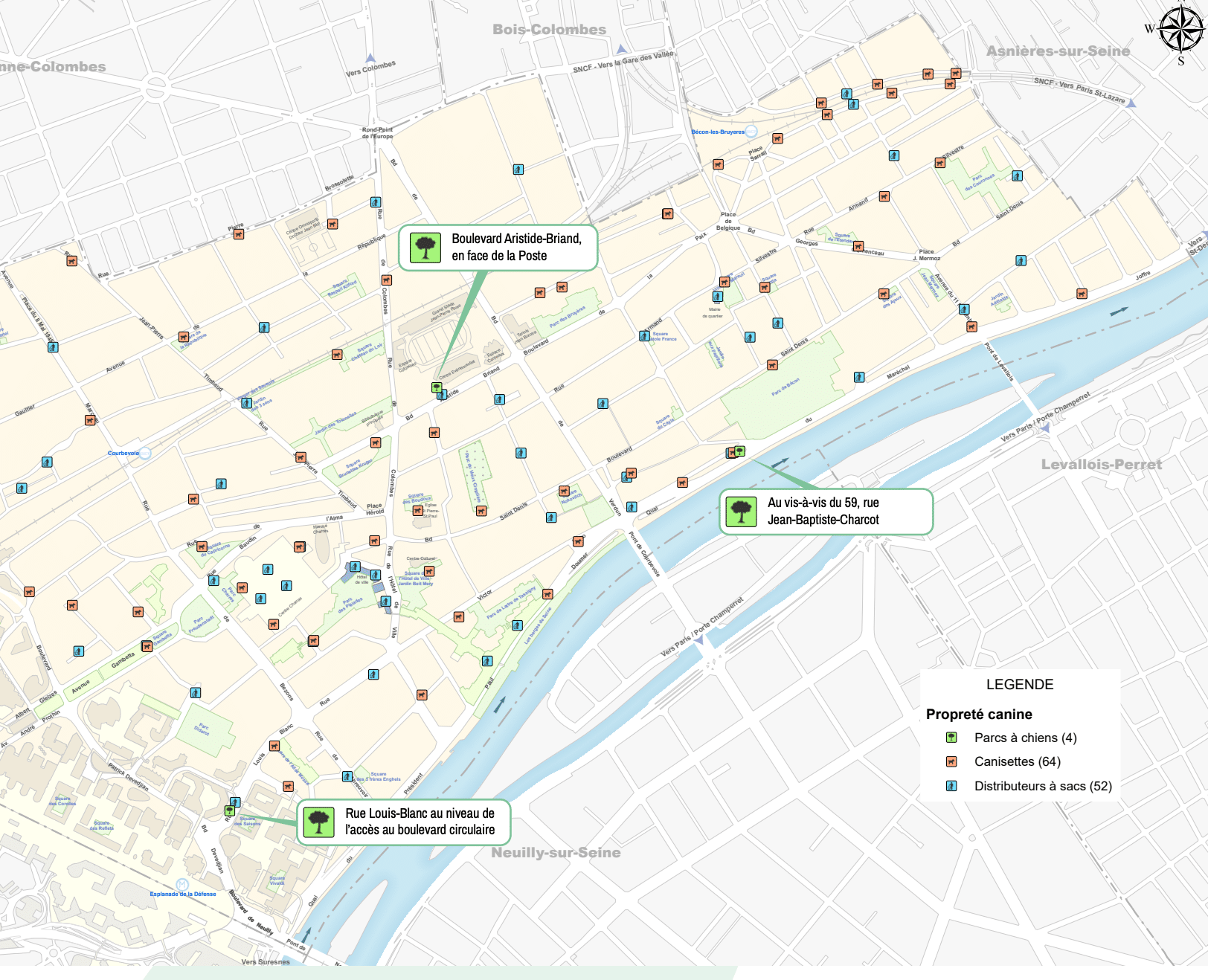Click the green dog park marker at the Louis-Blanc pointer tip
The width and height of the screenshot is (1208, 980).
[x=229, y=810]
